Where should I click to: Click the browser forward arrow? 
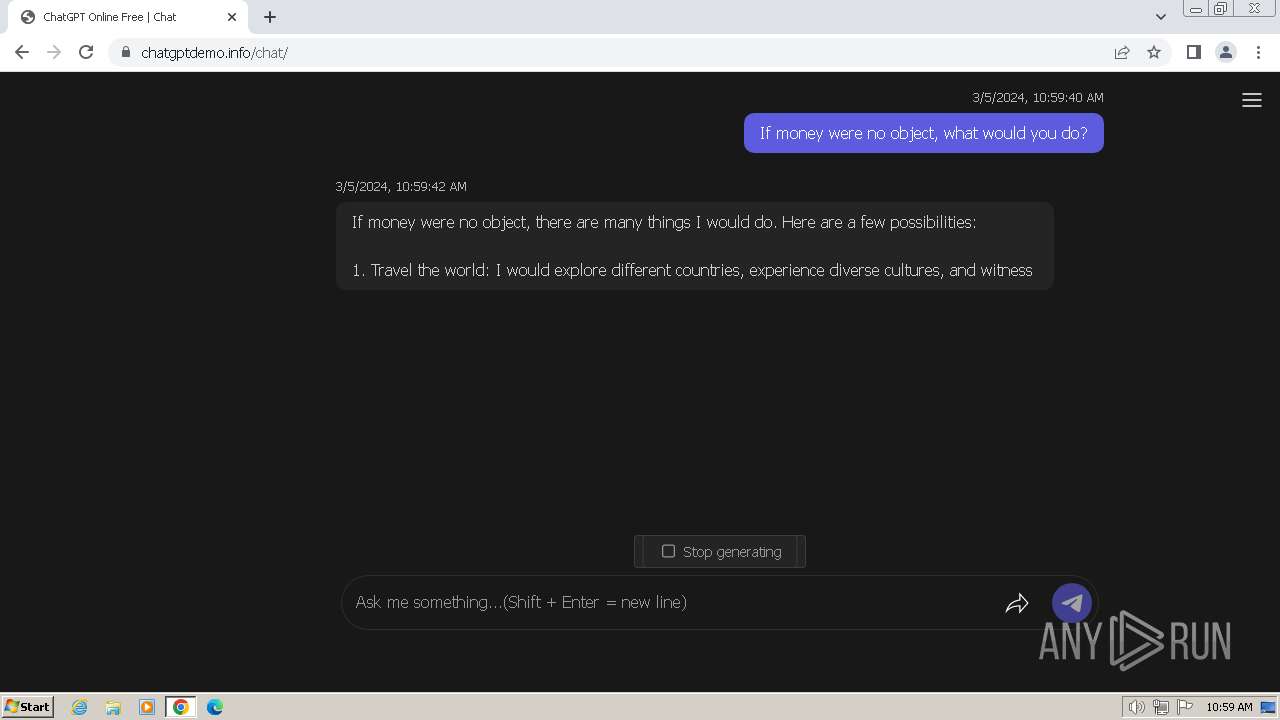54,52
